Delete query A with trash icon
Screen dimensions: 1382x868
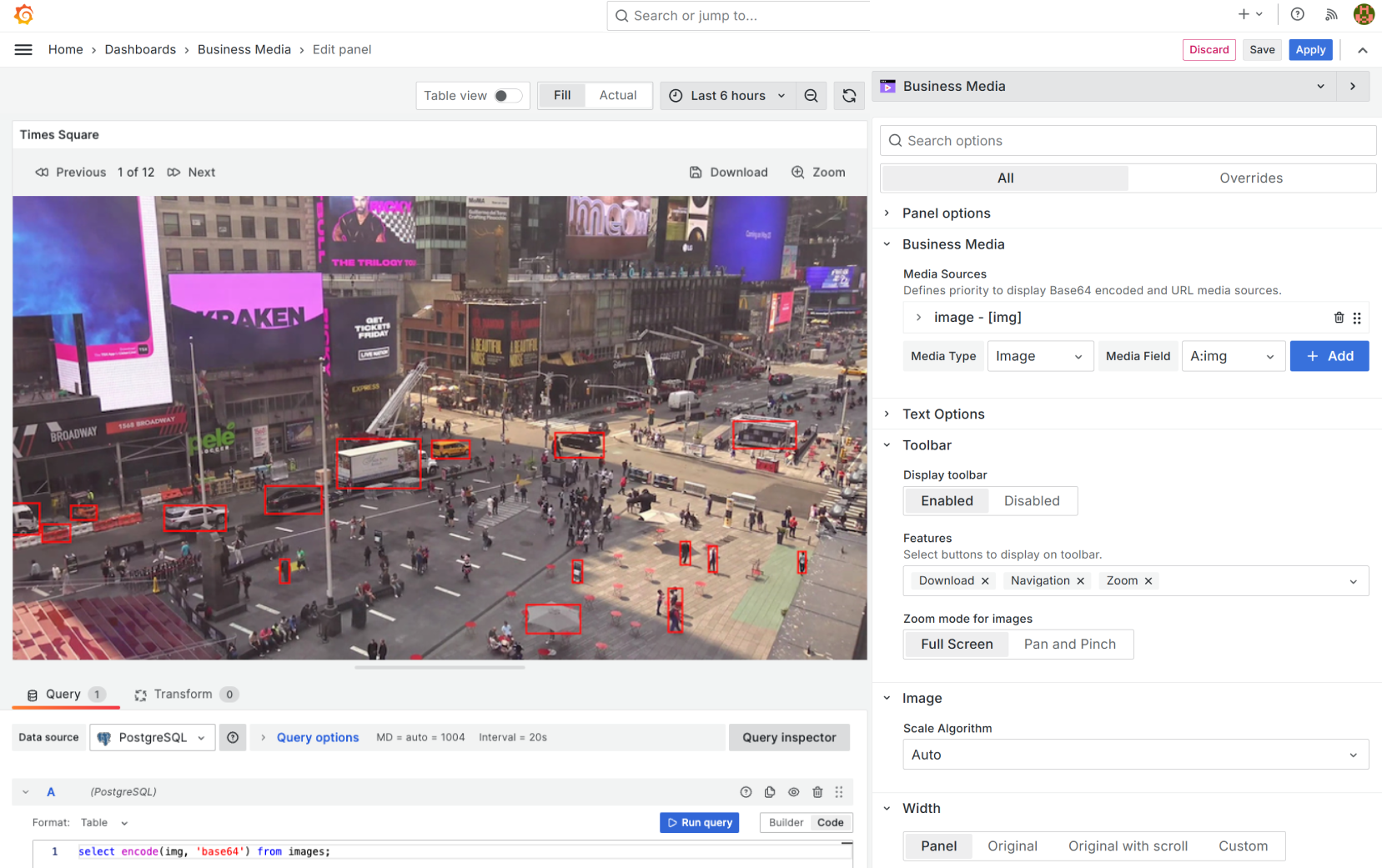[x=817, y=792]
